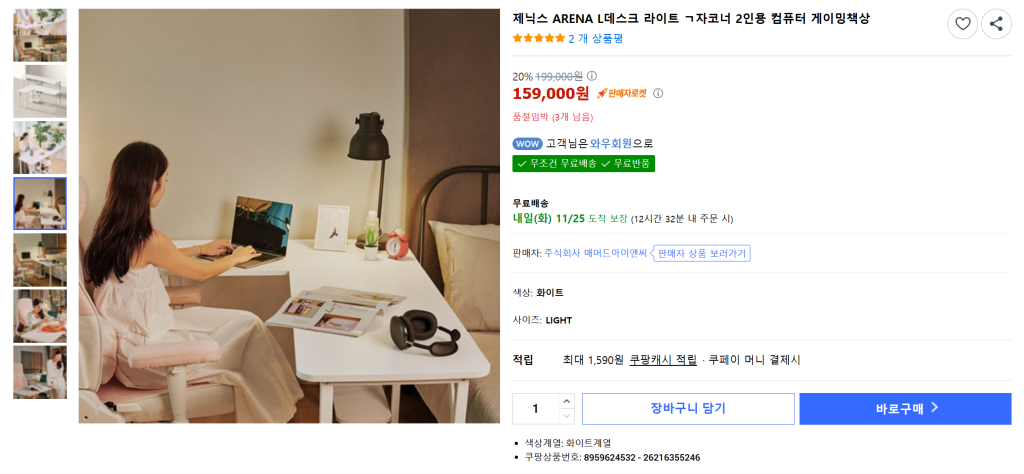Open the 와우회원 membership link
The image size is (1024, 474).
611,144
